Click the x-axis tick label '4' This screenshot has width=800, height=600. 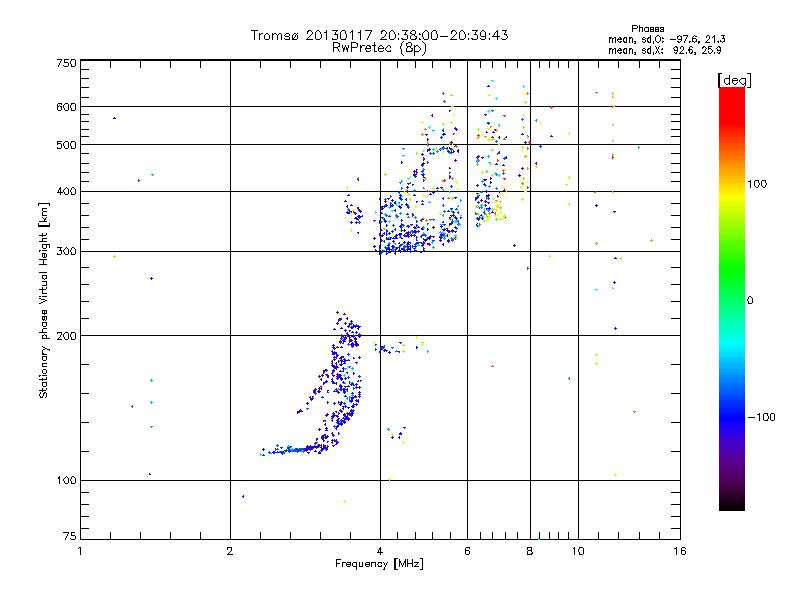380,551
